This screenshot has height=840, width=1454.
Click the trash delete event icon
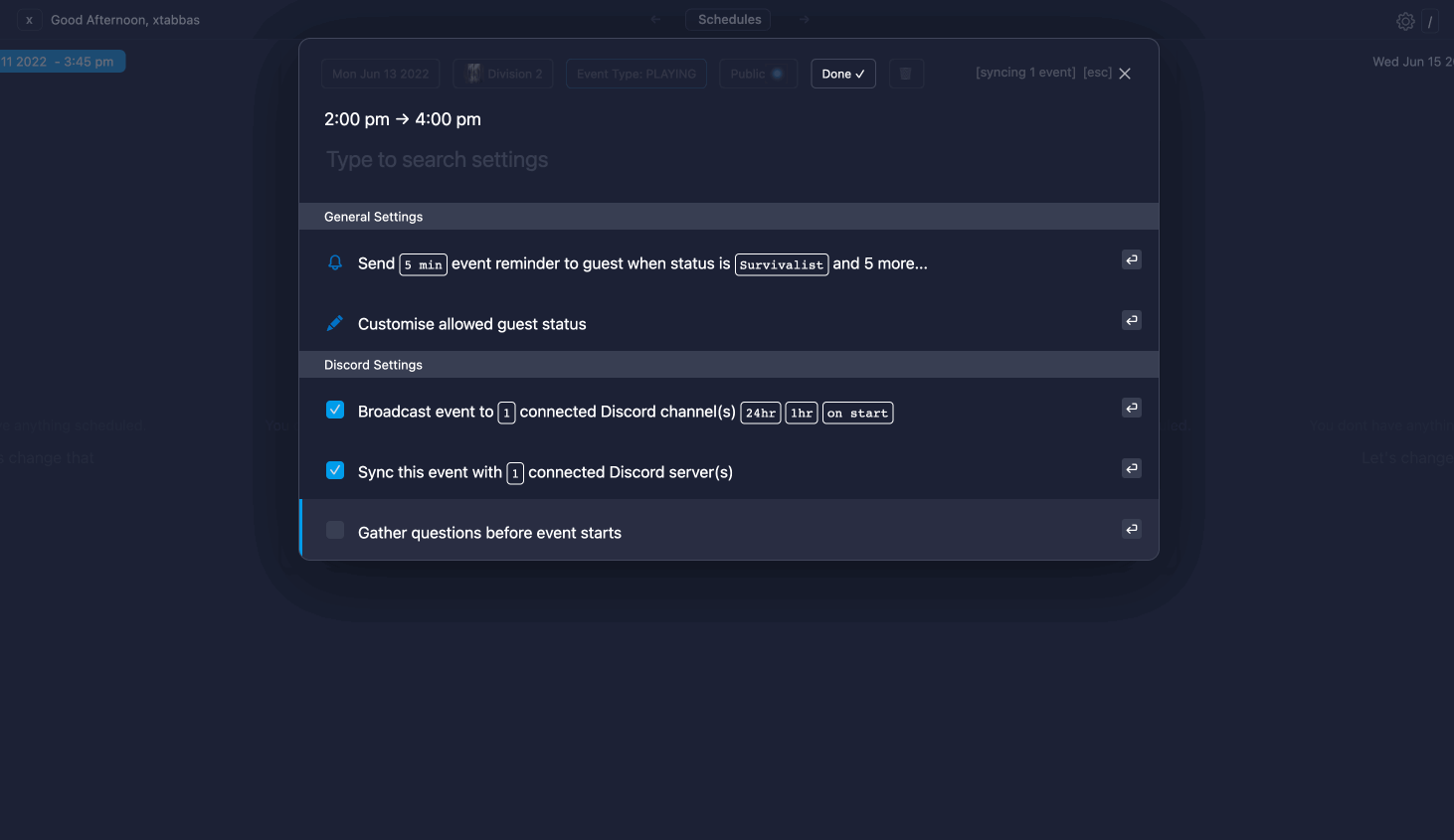(x=906, y=74)
